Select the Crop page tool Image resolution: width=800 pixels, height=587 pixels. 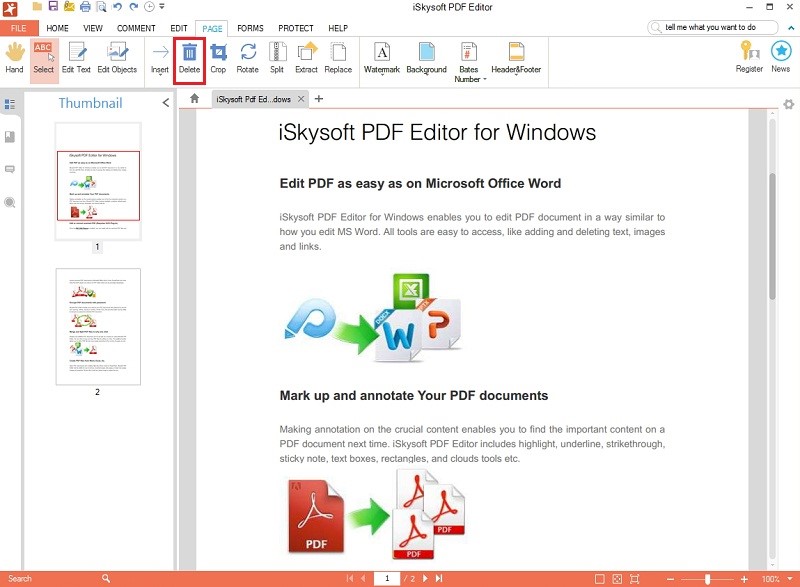[218, 58]
